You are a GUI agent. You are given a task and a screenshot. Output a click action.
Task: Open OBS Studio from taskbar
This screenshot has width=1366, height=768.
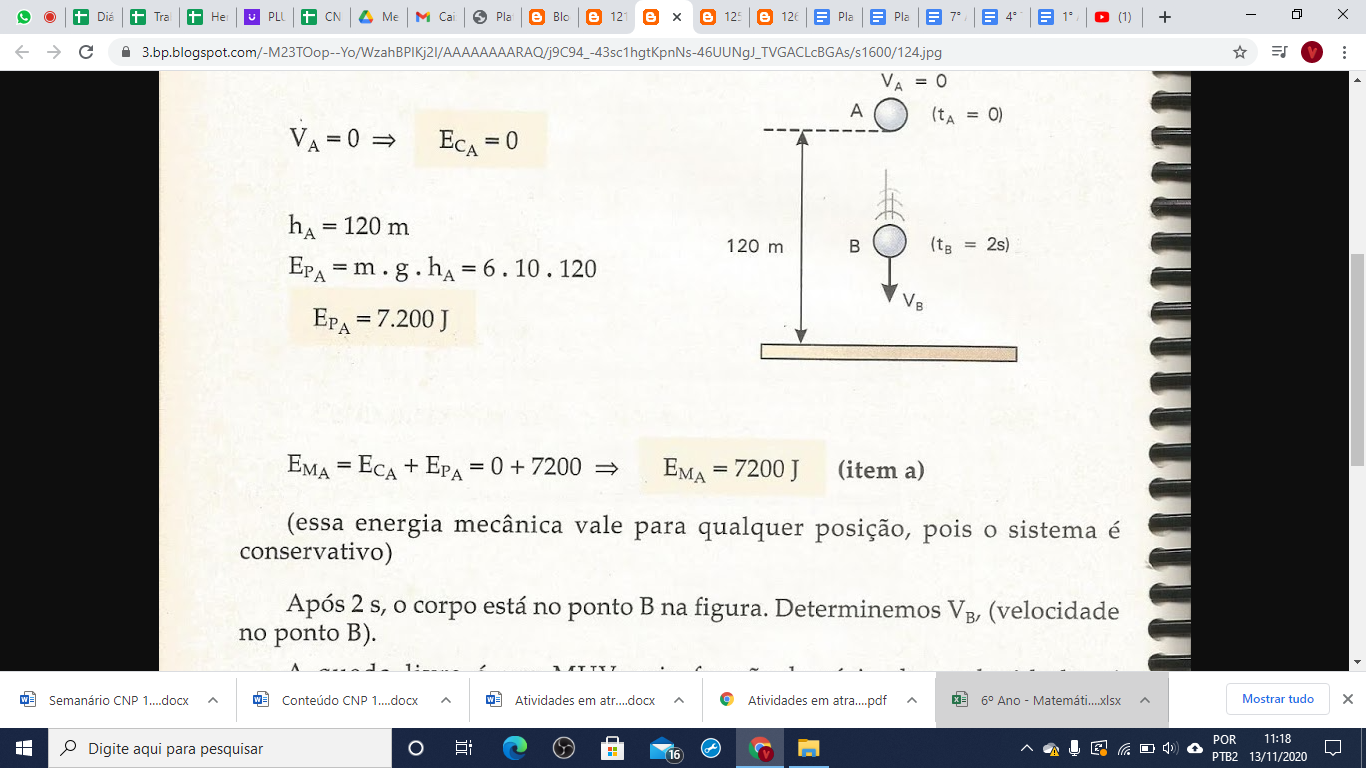563,748
